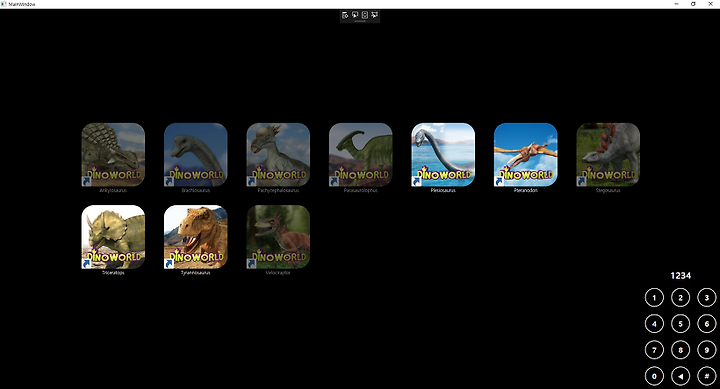Launch the Plesiosaurus DinoWorld shortcut
This screenshot has width=720, height=389.
point(443,154)
